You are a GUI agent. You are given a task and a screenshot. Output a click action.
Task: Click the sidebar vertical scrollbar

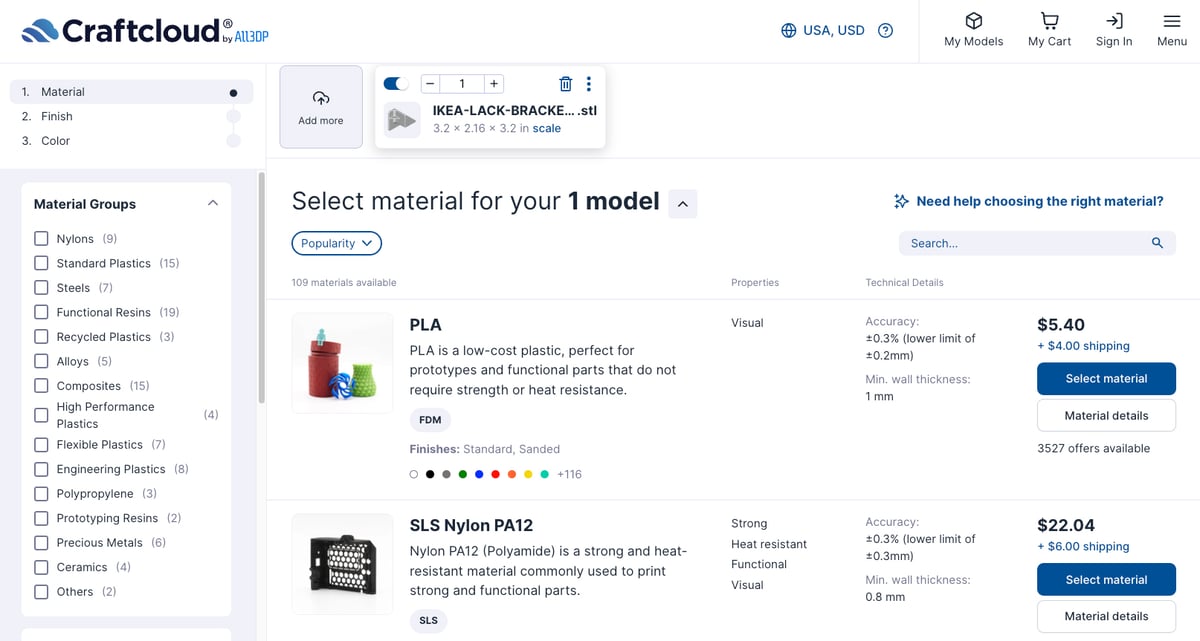click(262, 288)
